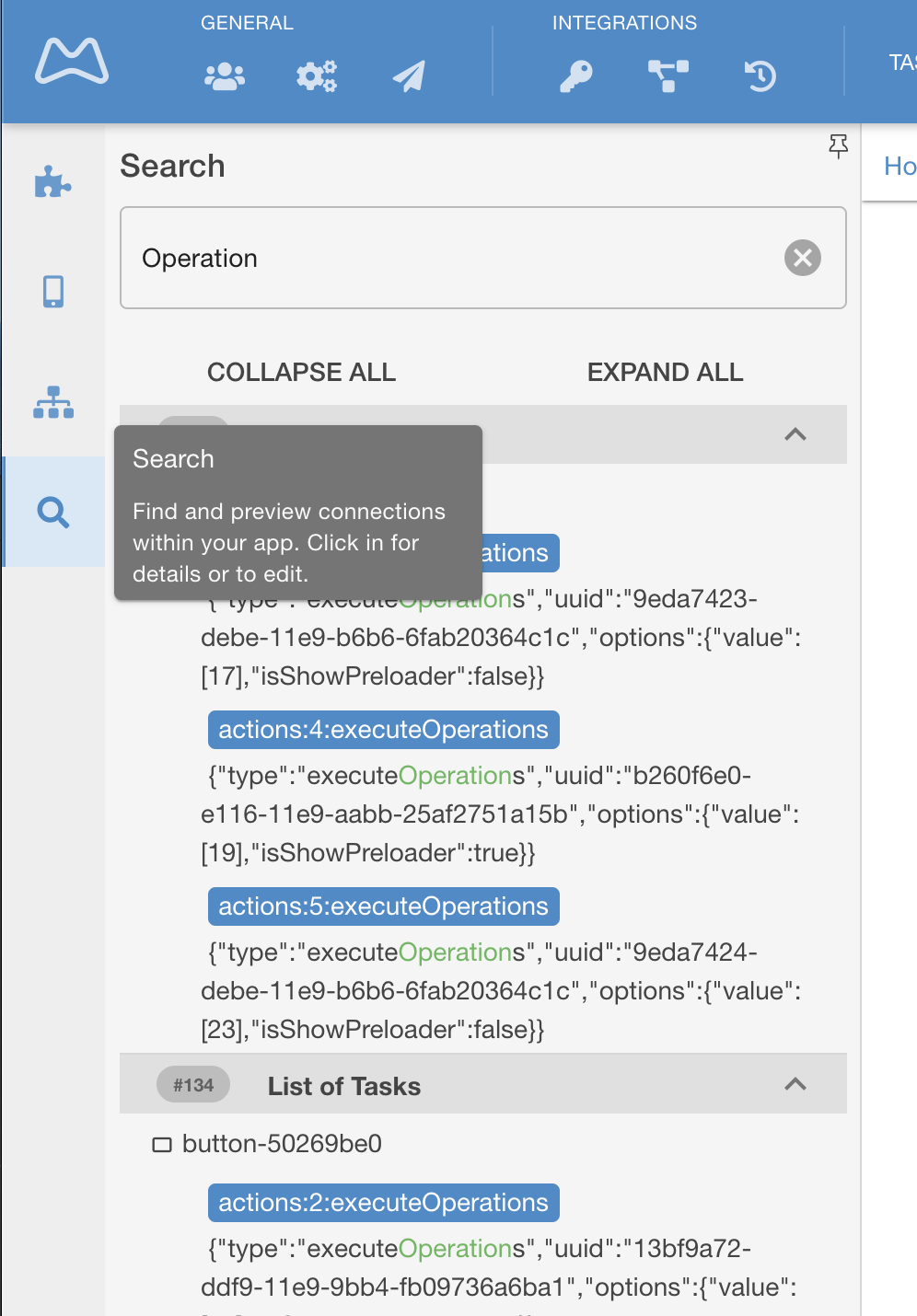
Task: Select the magnifier Search sidebar icon
Action: tap(53, 512)
